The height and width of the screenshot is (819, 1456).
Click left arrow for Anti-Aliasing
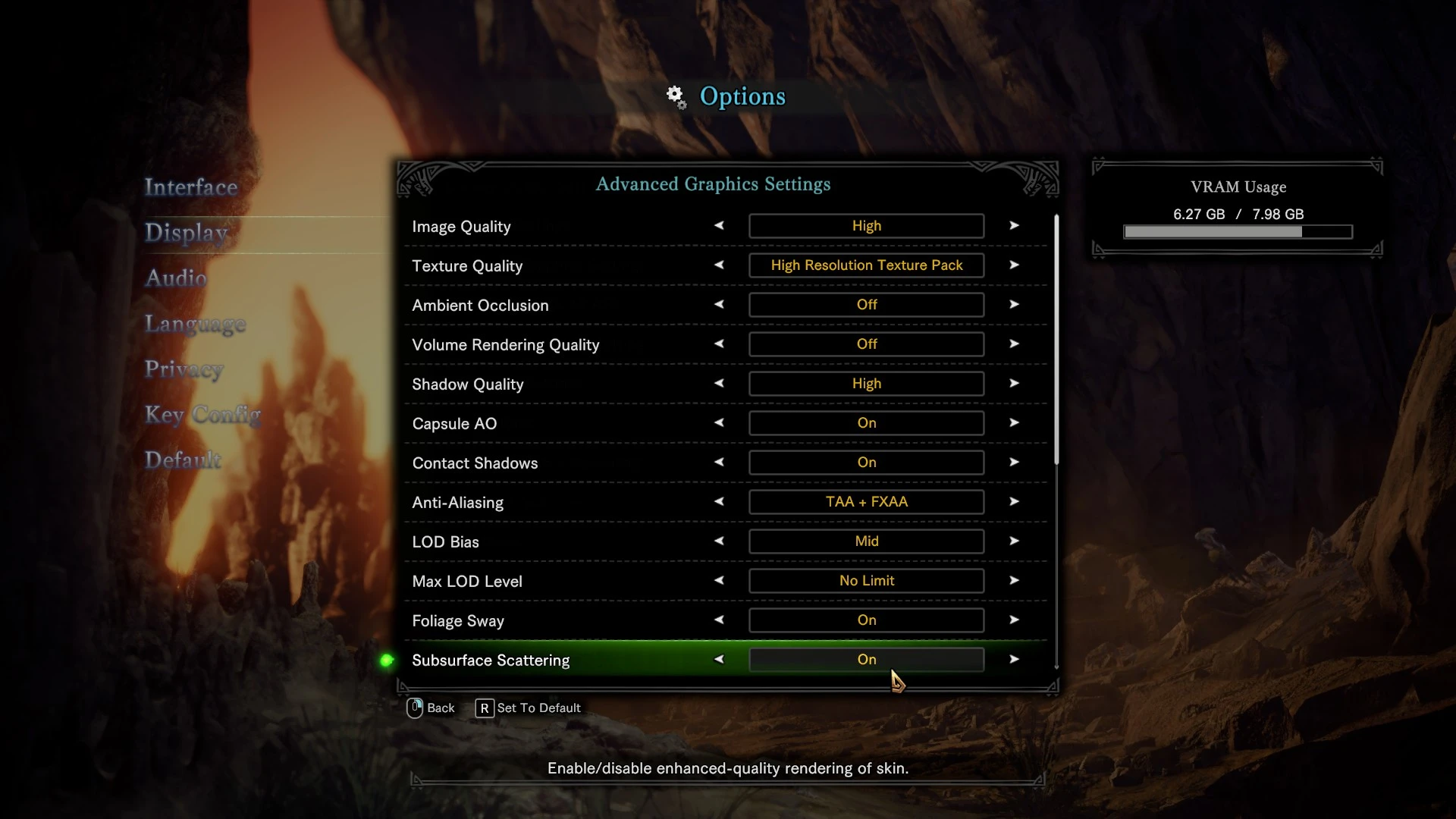click(x=719, y=501)
